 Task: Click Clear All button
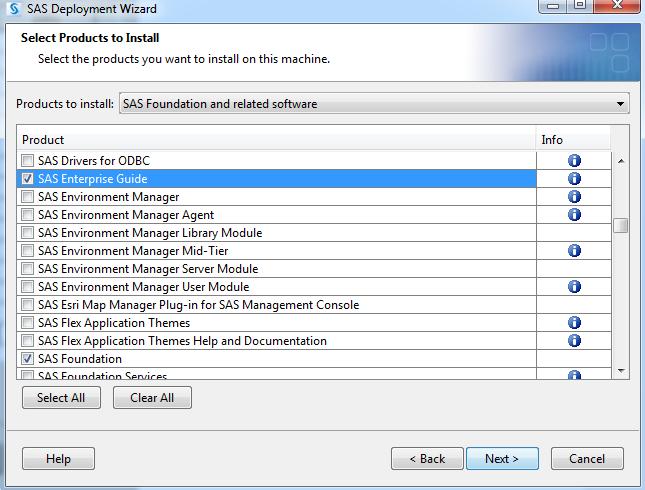pyautogui.click(x=152, y=397)
